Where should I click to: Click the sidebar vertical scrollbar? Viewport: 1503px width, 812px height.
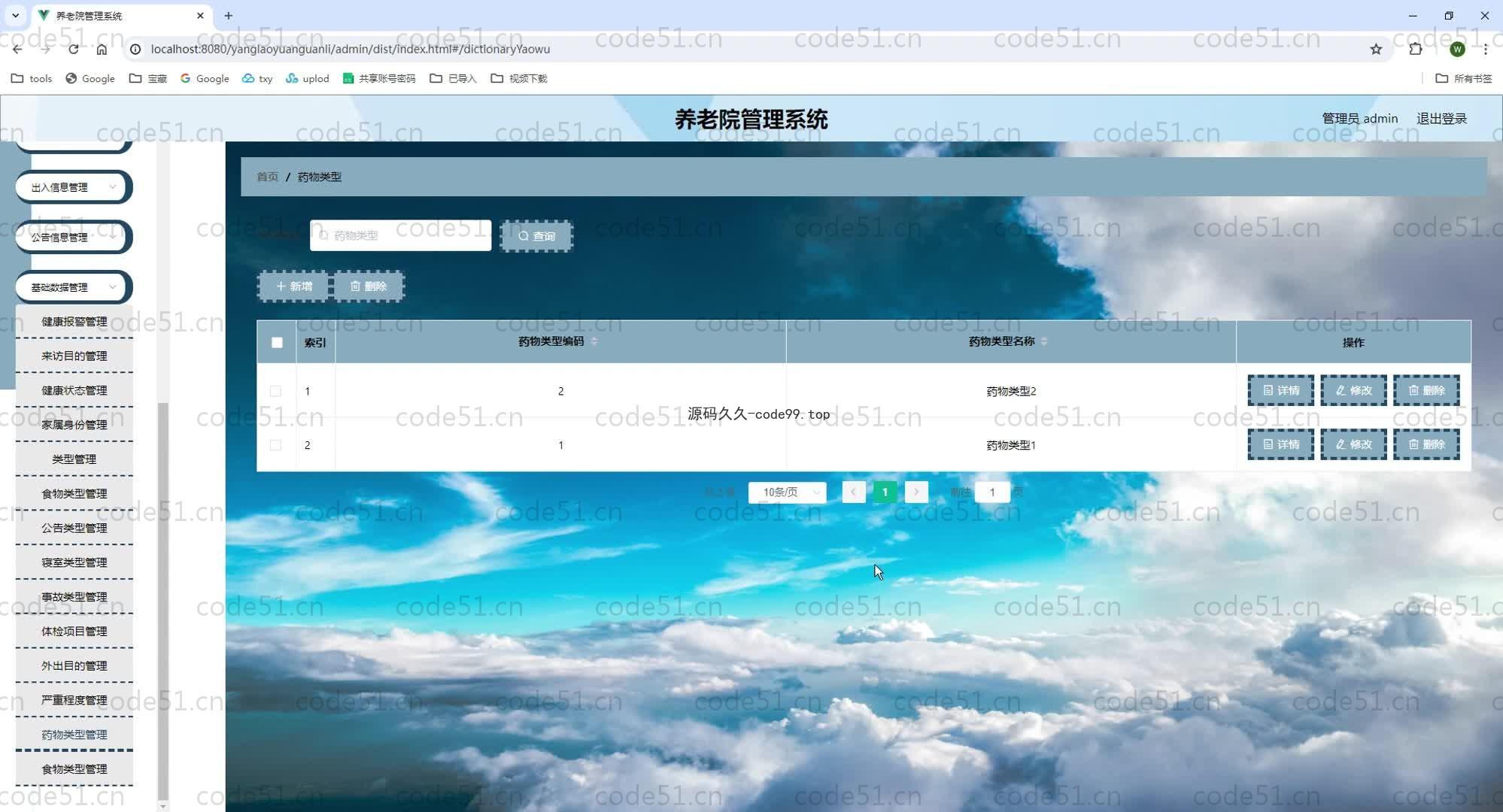click(x=162, y=601)
